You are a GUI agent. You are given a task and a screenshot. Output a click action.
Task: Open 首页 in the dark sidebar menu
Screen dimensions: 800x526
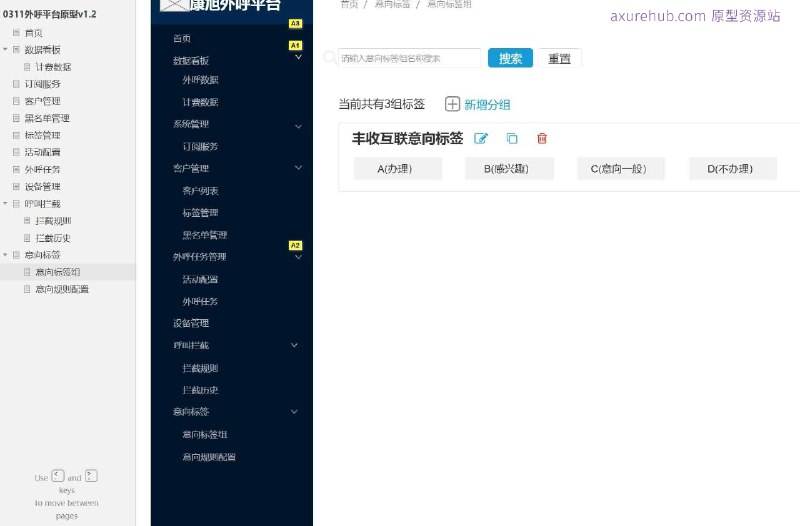pos(182,38)
